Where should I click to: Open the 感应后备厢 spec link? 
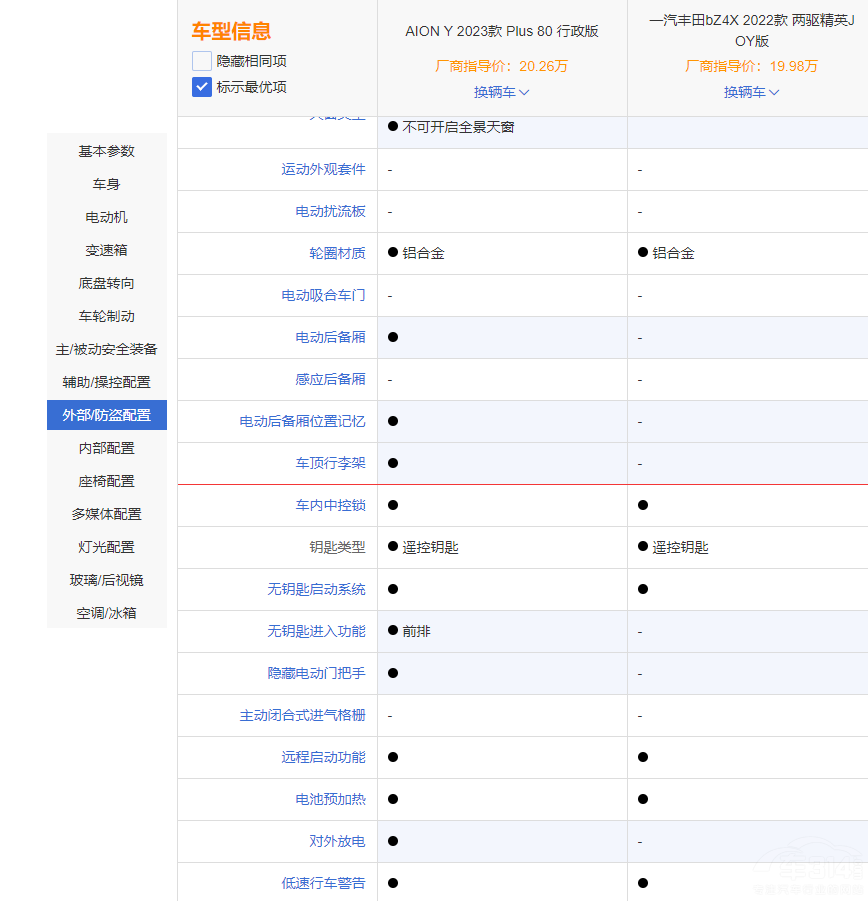(332, 379)
